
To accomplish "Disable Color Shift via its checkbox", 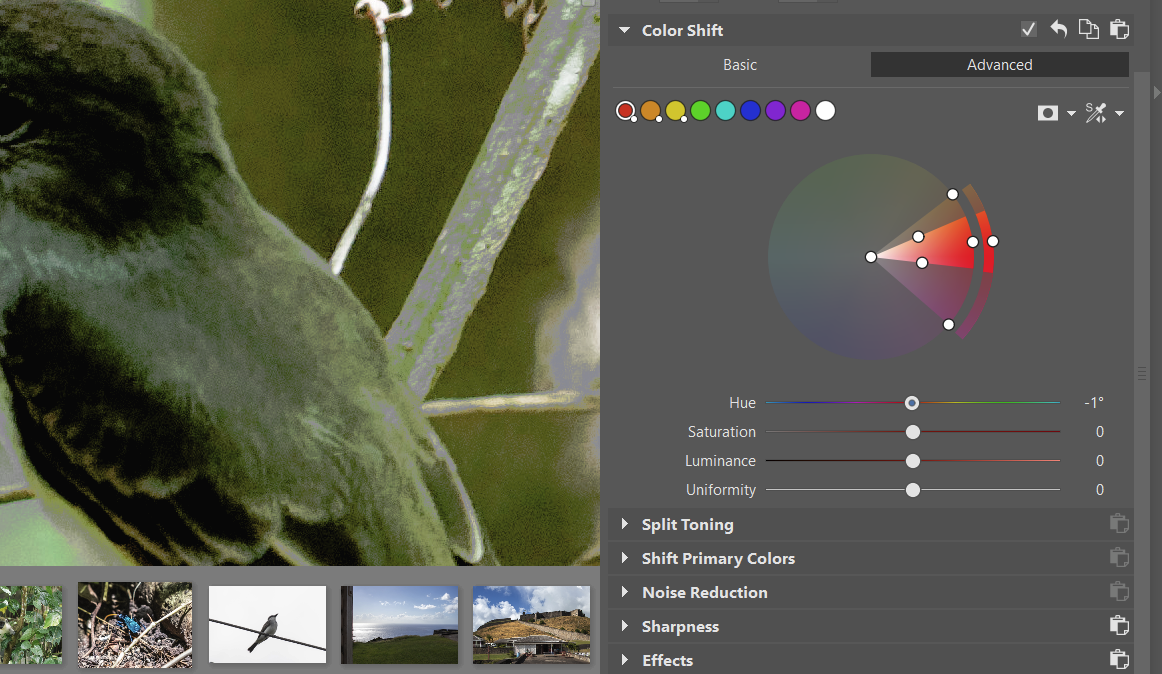I will pos(1029,29).
